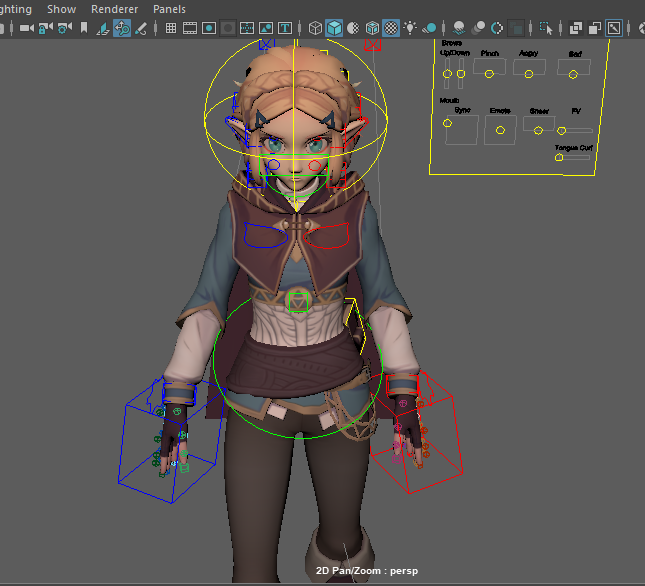Click the Use Default Material icon
The height and width of the screenshot is (586, 645).
(x=353, y=28)
